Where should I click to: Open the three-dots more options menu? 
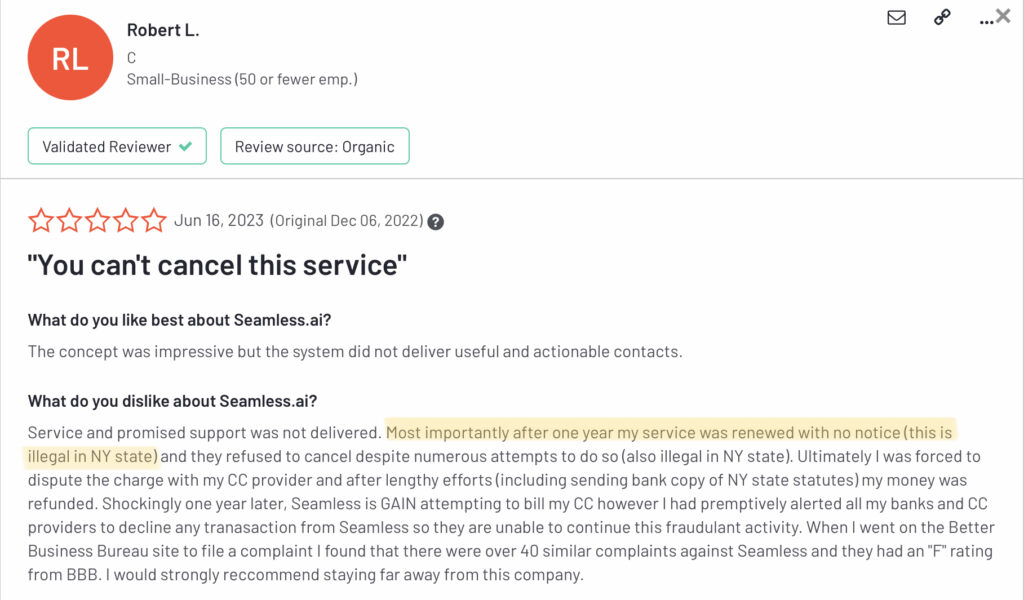(985, 22)
